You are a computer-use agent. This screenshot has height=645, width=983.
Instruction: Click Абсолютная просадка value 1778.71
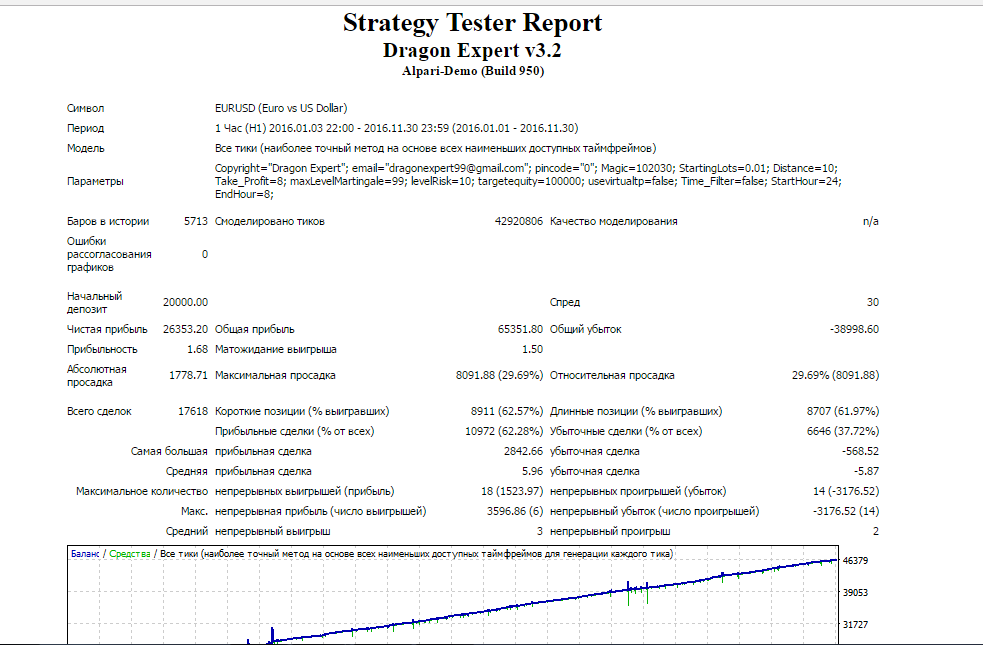pos(188,375)
